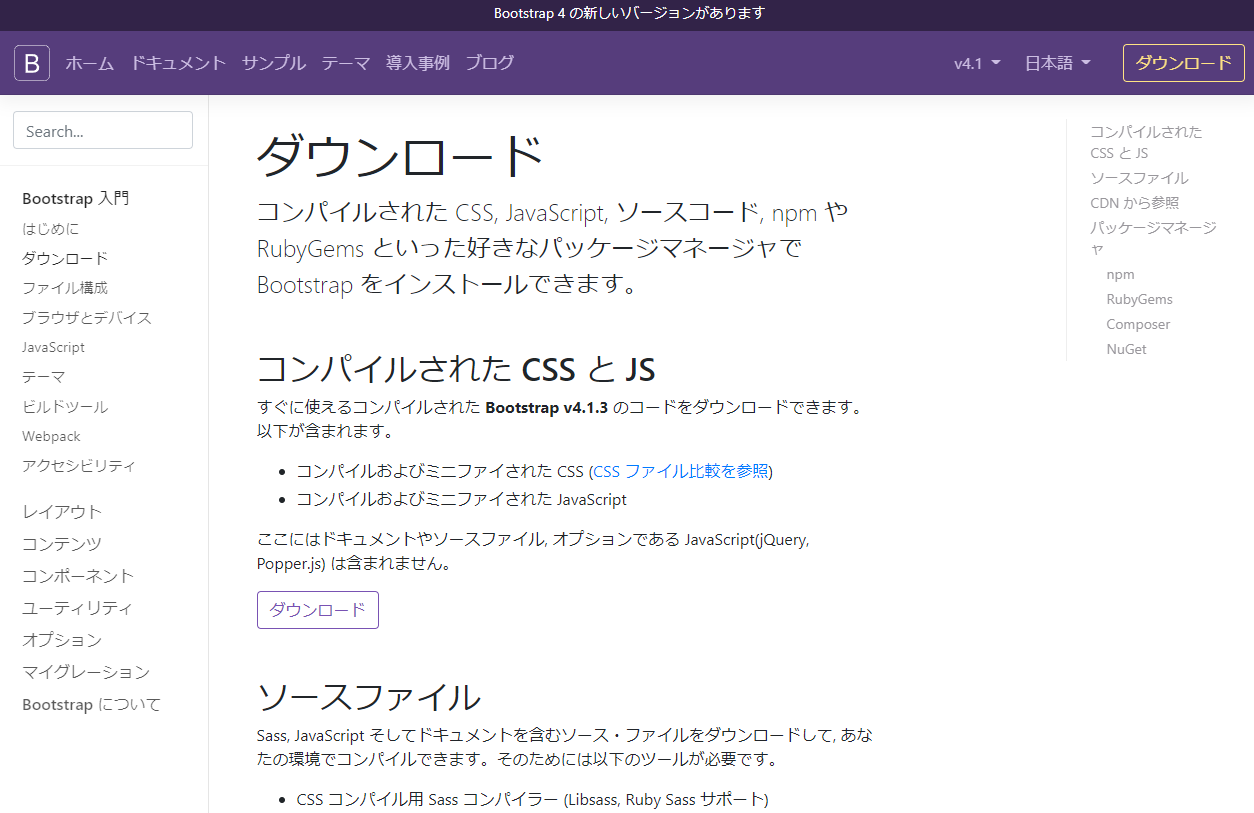Screen dimensions: 1254x813
Task: Expand コンテンツ sidebar section
Action: tap(62, 544)
